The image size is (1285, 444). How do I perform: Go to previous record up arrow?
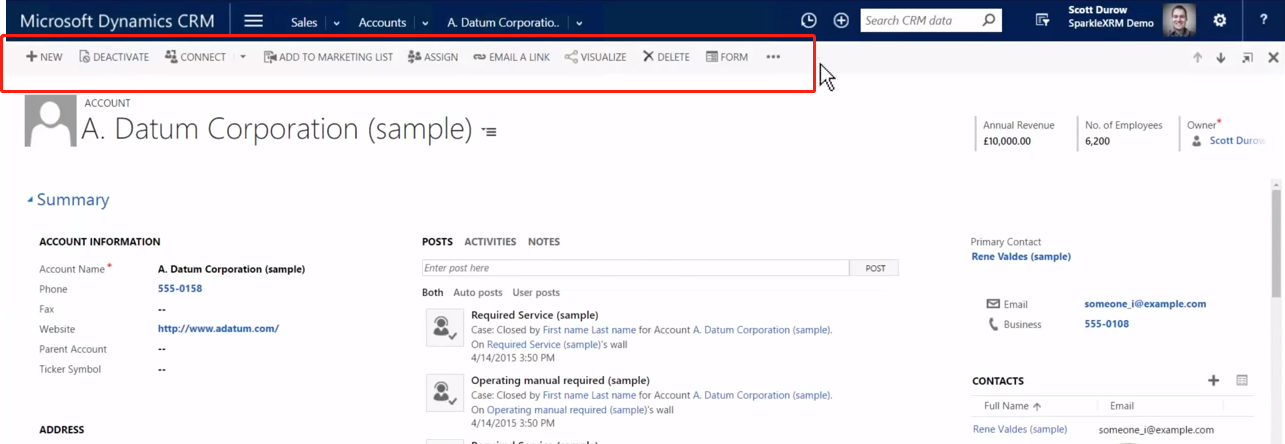(x=1197, y=58)
